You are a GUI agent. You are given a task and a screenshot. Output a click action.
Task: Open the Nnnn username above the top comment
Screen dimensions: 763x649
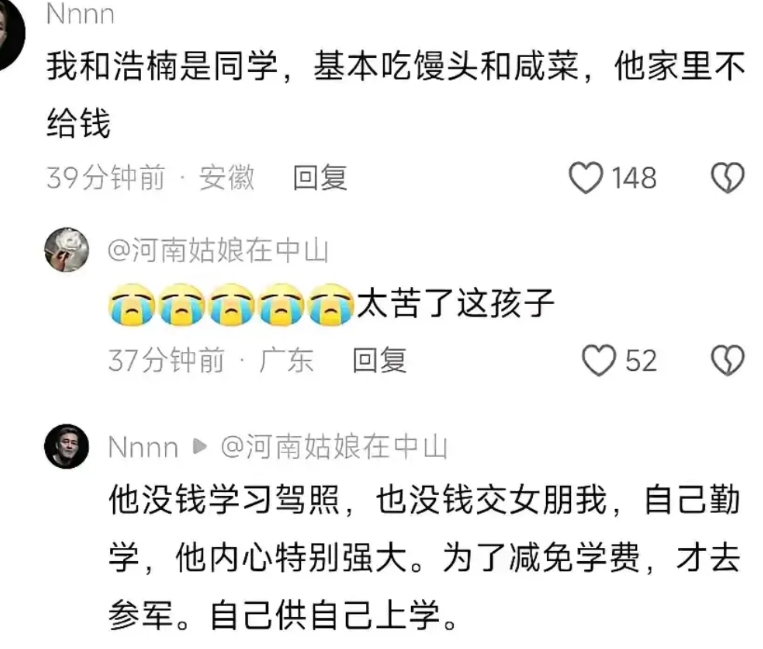click(80, 14)
